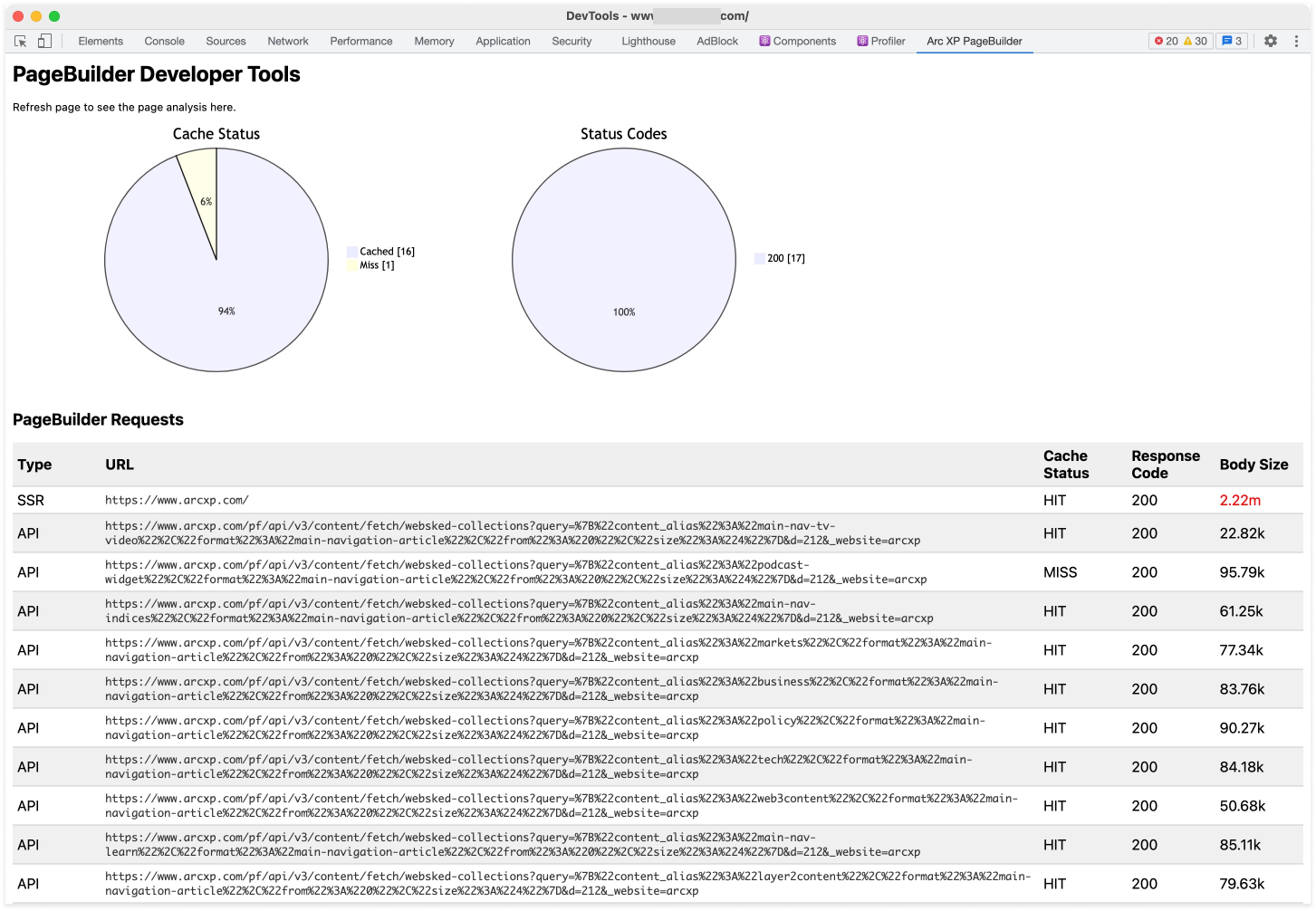
Task: Click the 100% status codes pie
Action: (624, 261)
